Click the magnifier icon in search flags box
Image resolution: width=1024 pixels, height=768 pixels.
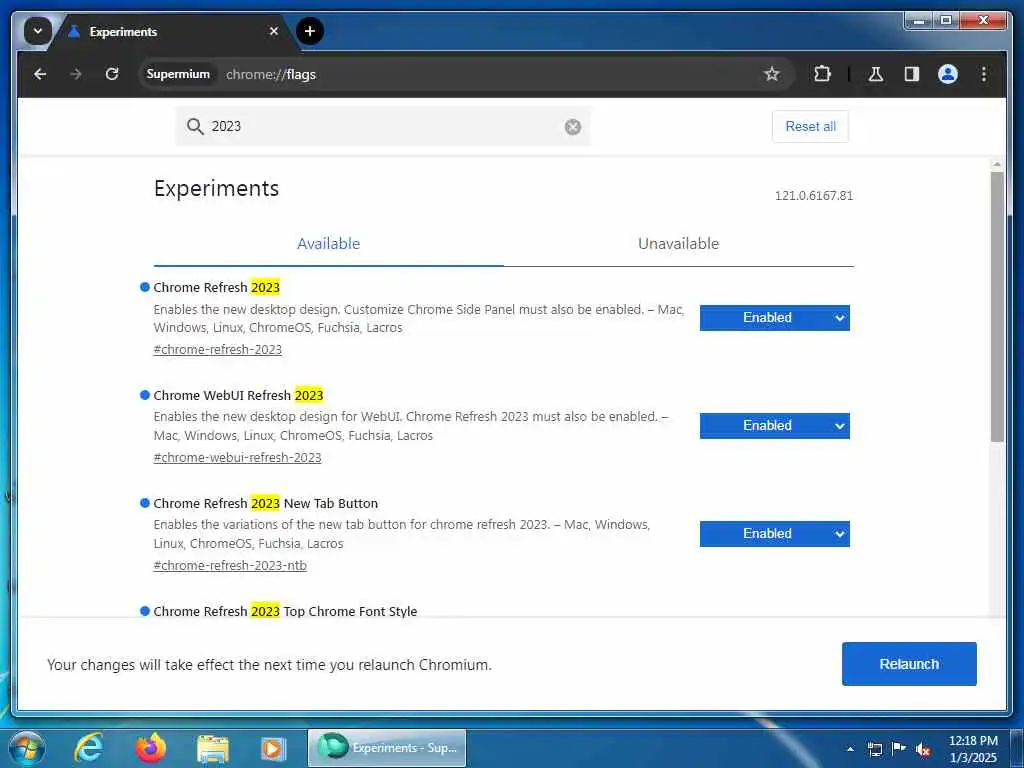195,127
